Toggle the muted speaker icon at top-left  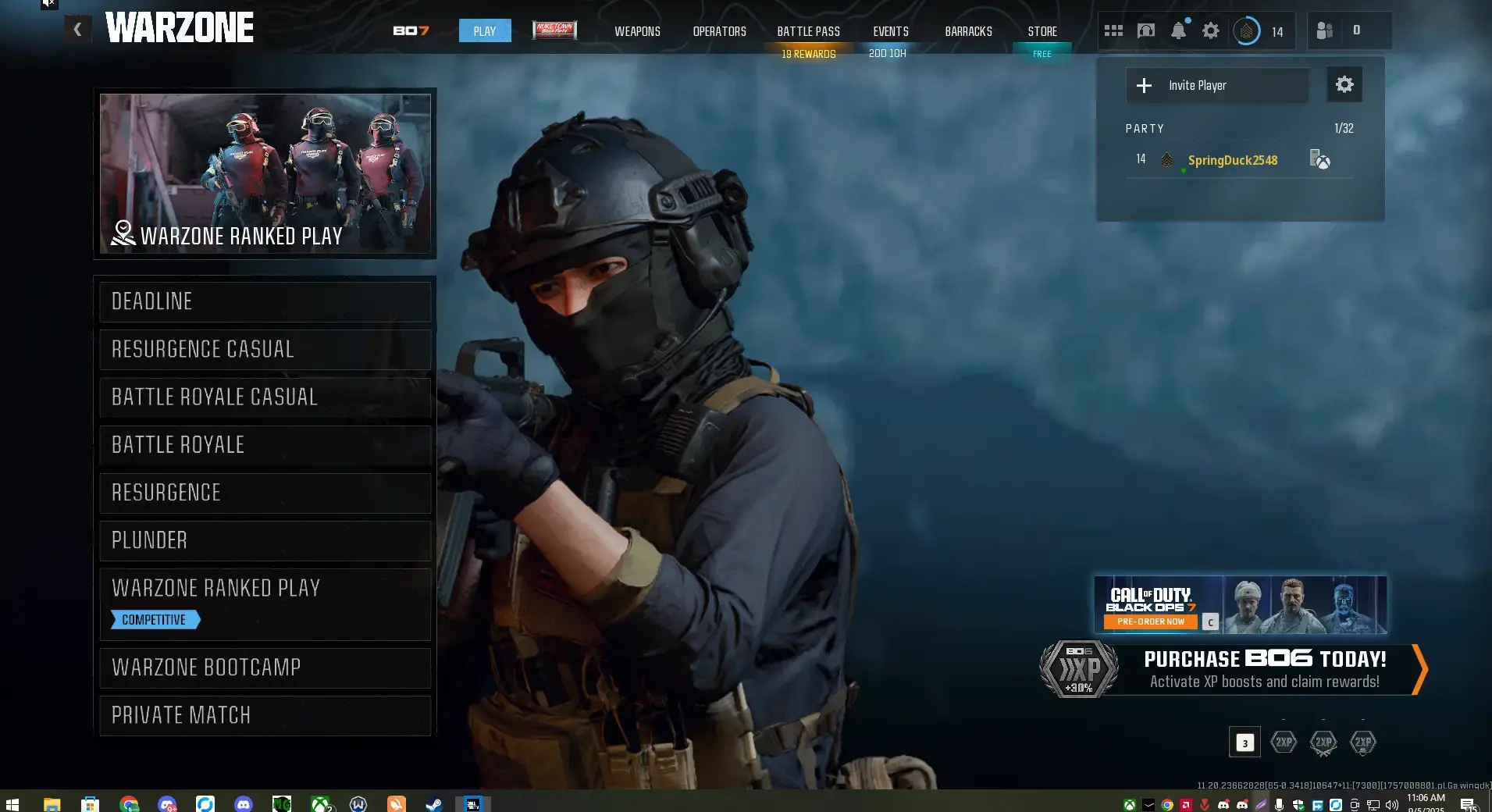click(49, 4)
